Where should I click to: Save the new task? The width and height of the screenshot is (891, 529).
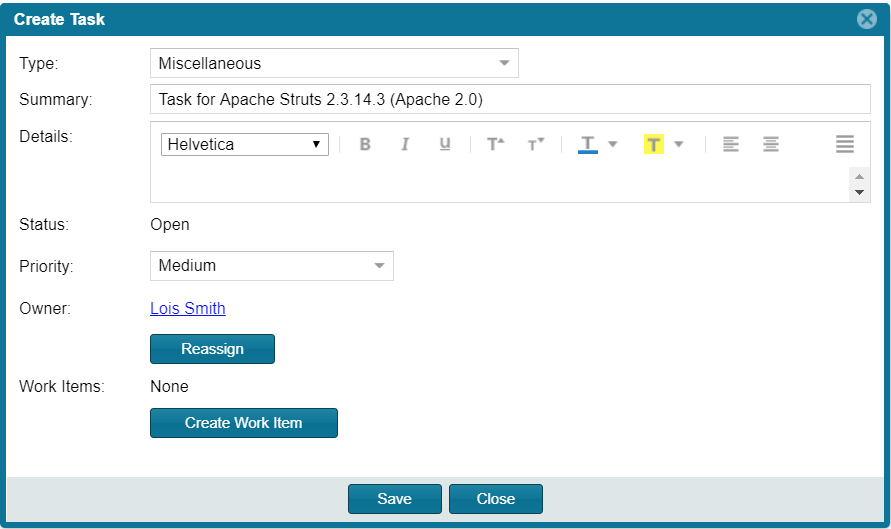coord(395,499)
